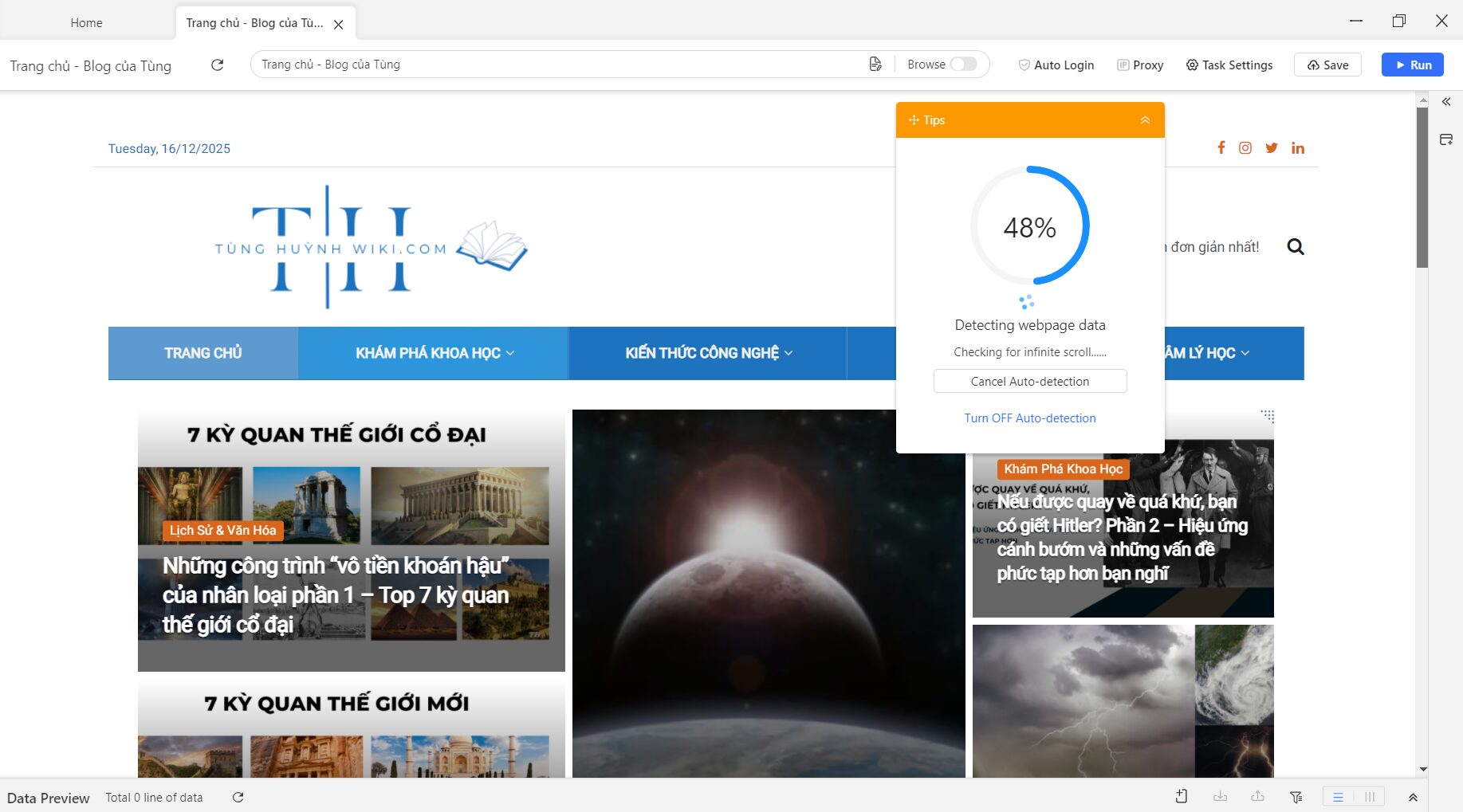Select the TRANG CHỦ navigation item

[x=203, y=353]
